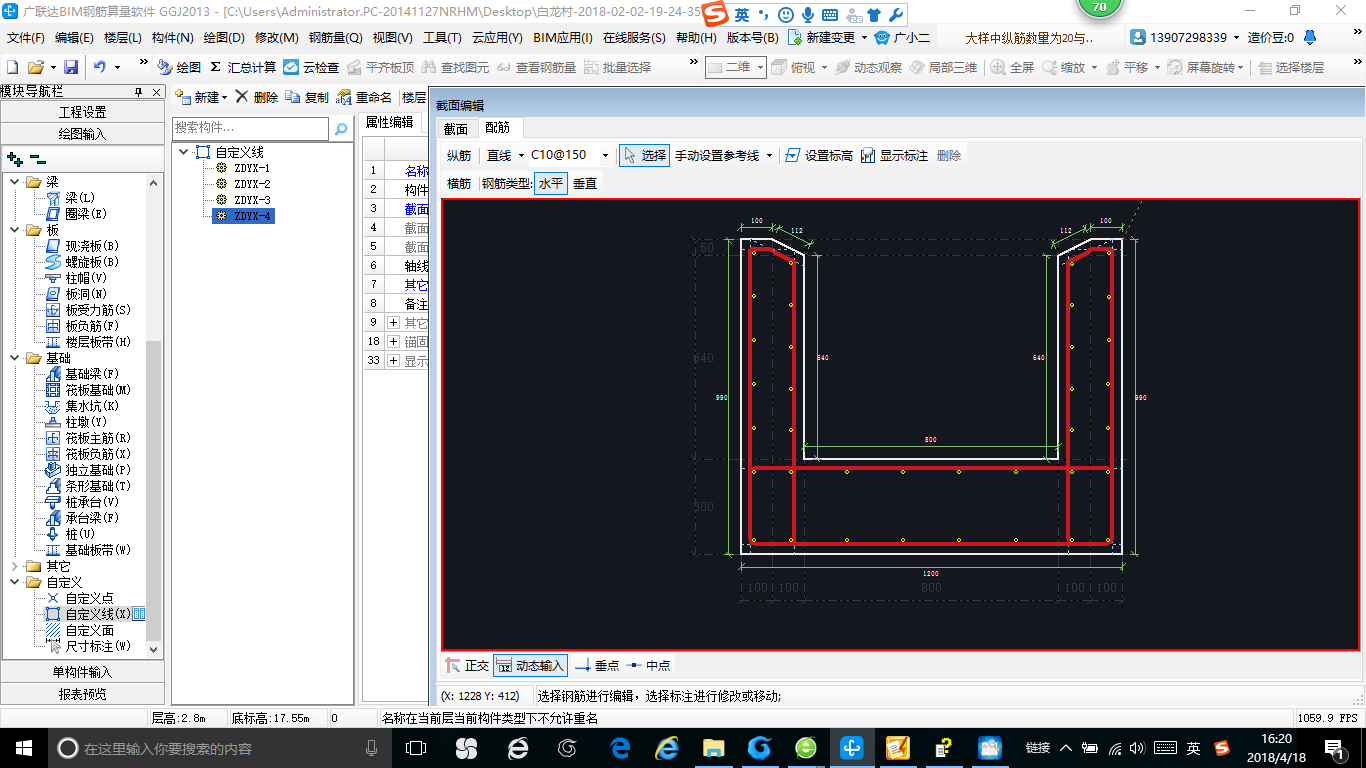Screen dimensions: 1366x768
Task: Click the 动态观察 orbit tool
Action: point(868,67)
